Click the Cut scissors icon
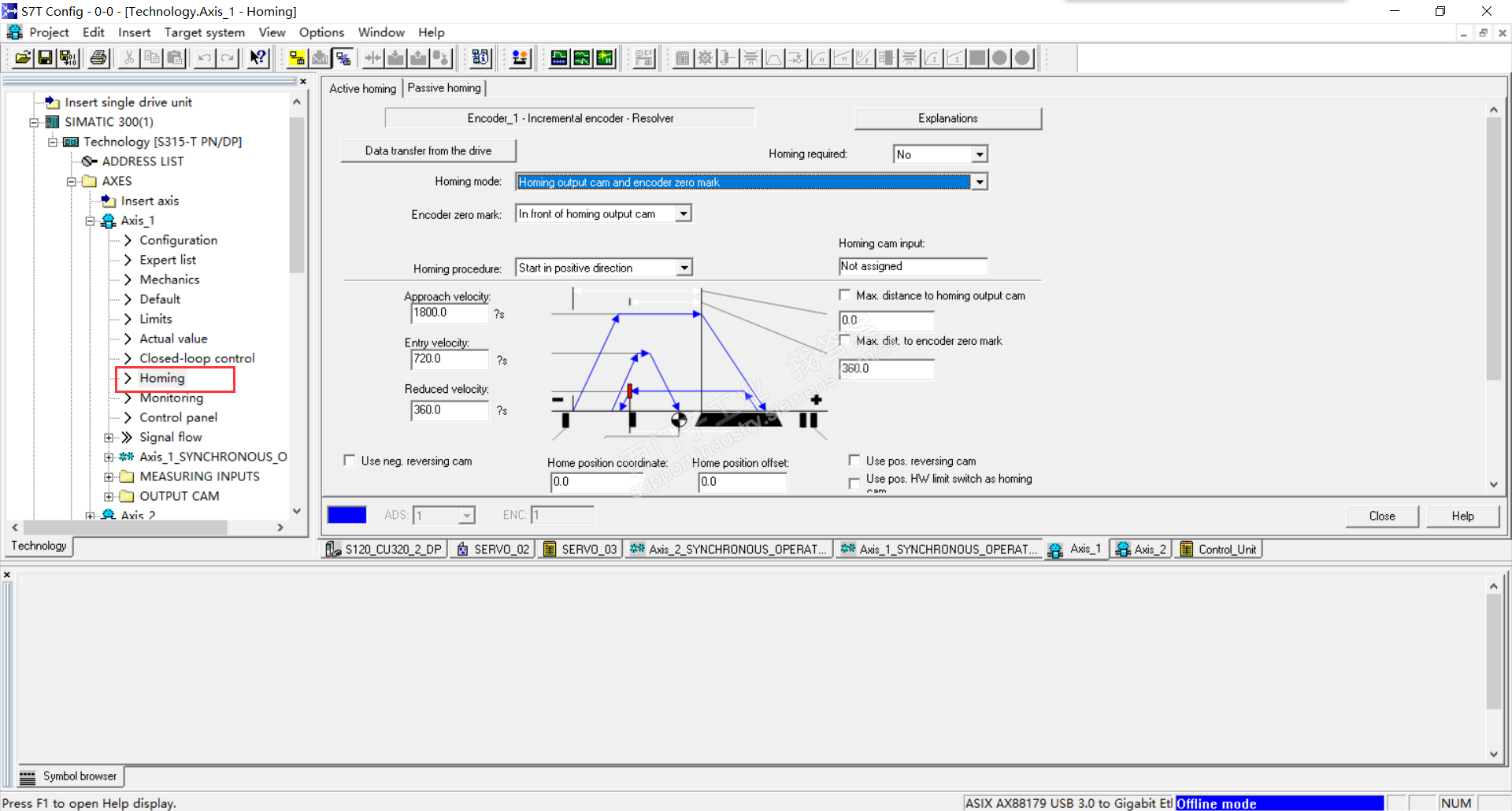 [129, 57]
